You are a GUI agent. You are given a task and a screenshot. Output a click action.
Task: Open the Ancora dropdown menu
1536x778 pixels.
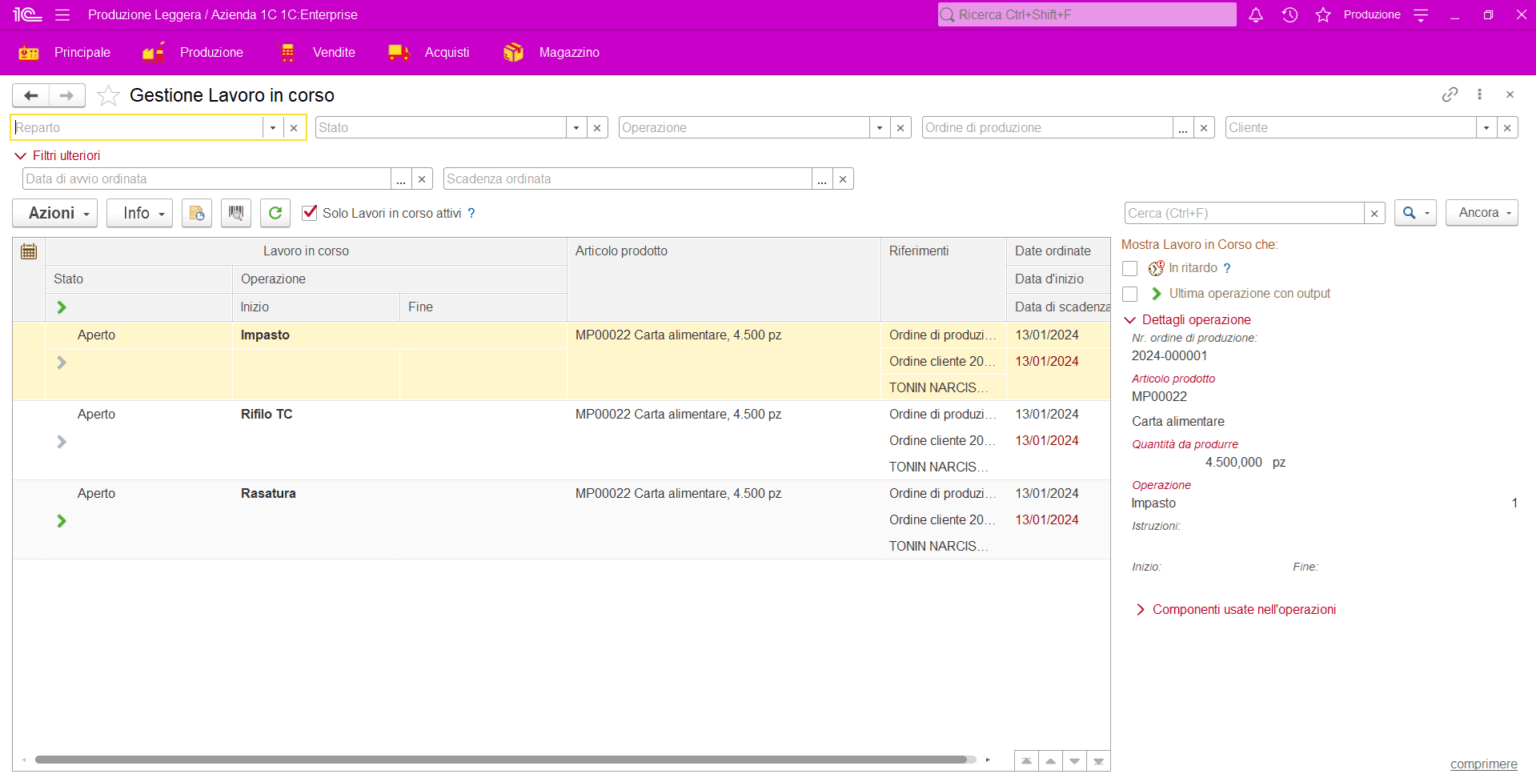(1482, 213)
